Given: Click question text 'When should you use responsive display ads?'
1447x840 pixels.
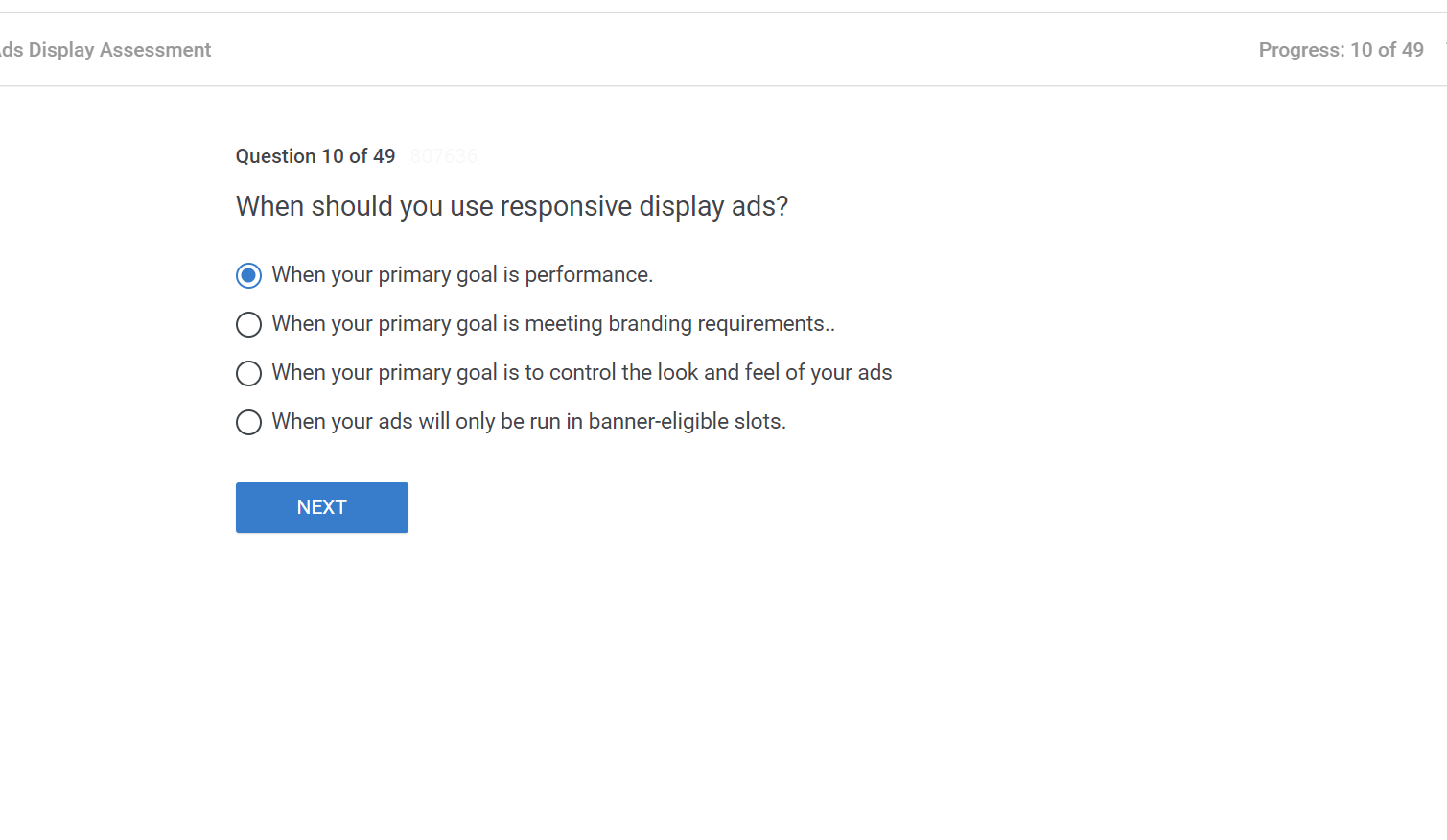Looking at the screenshot, I should (512, 206).
